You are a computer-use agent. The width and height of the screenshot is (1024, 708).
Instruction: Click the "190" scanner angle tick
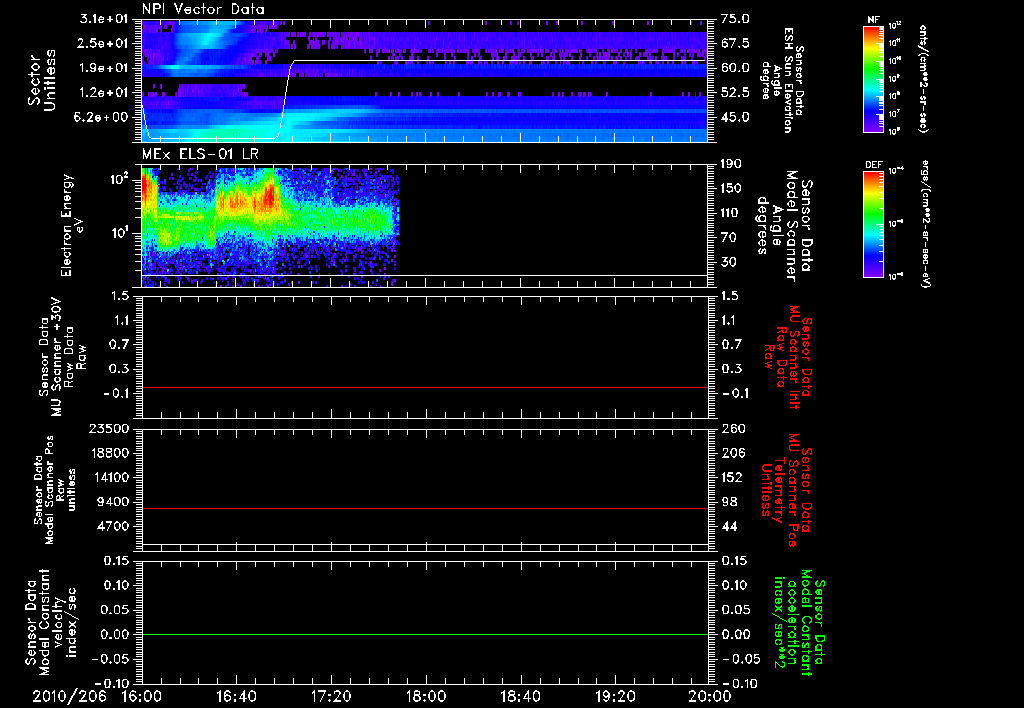(x=732, y=164)
